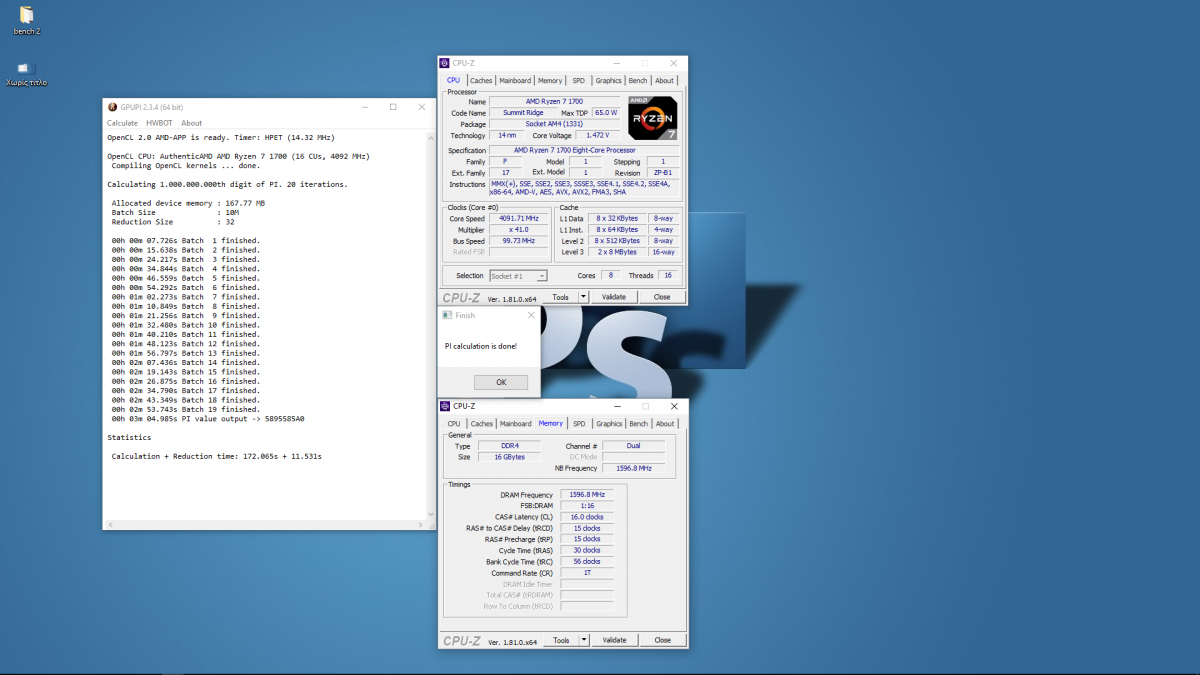
Task: Click the GPUPI title bar app icon
Action: (x=112, y=107)
